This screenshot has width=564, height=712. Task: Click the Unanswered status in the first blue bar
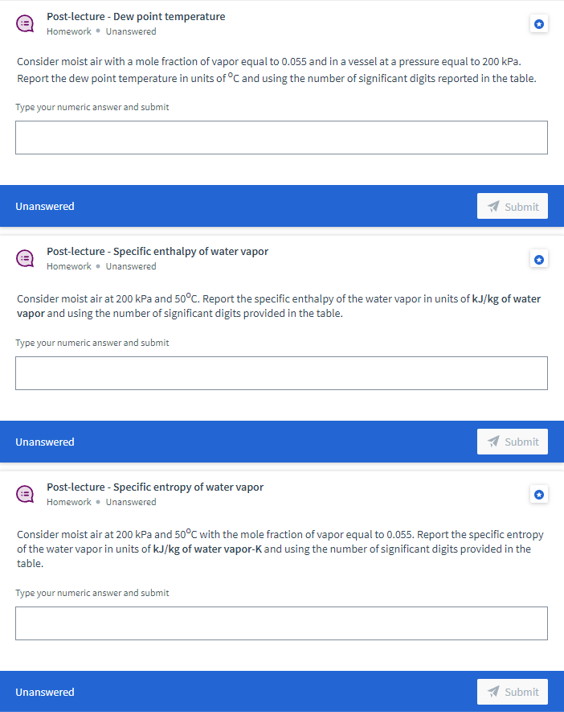click(x=45, y=206)
